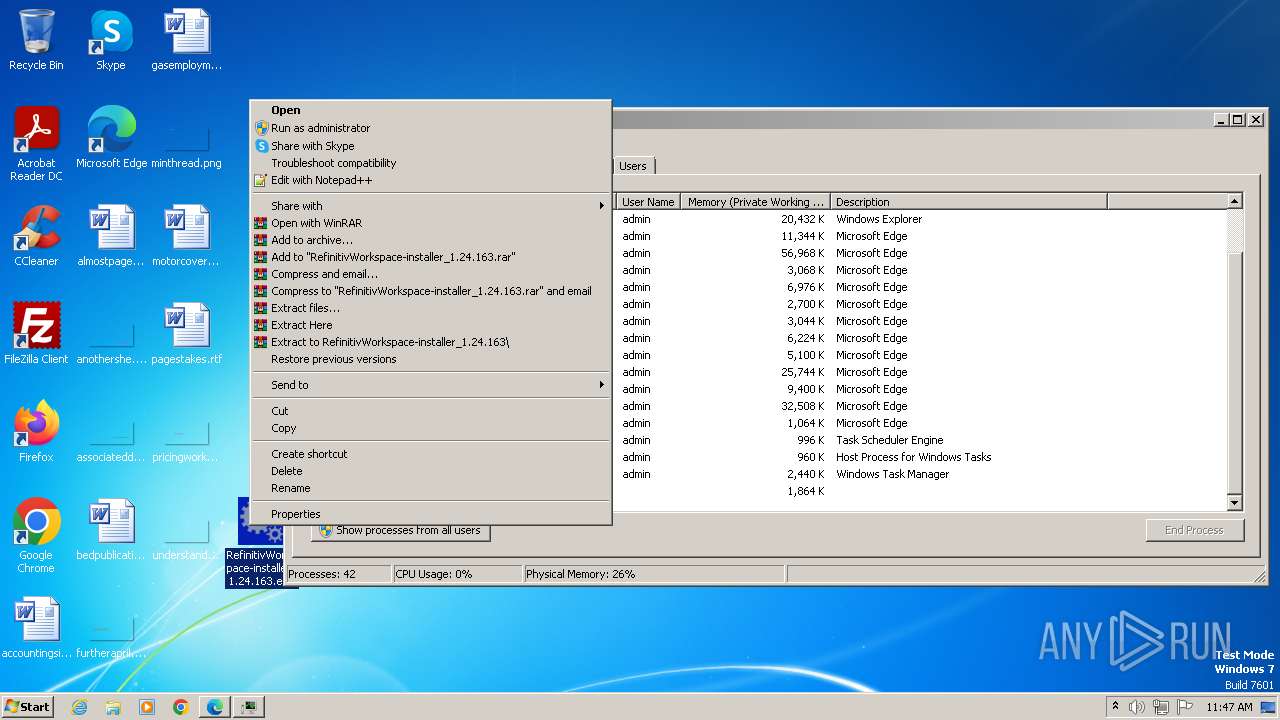Open the Firefox desktop shortcut
The height and width of the screenshot is (720, 1280).
(36, 432)
